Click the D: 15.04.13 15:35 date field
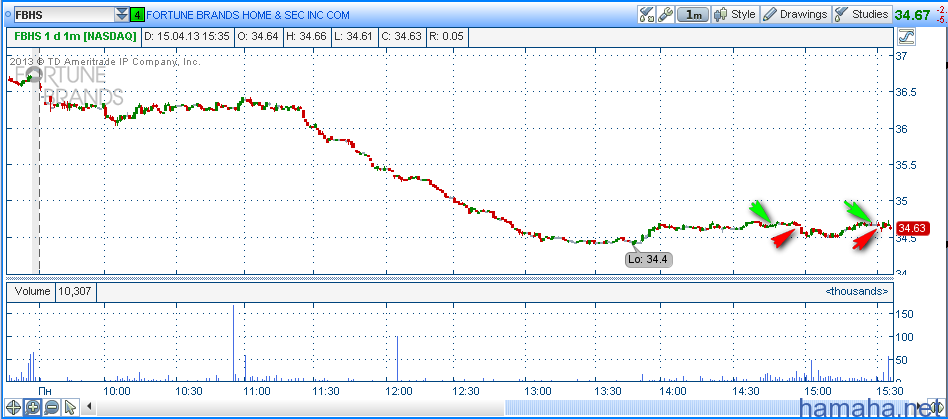This screenshot has width=948, height=419. (x=187, y=37)
